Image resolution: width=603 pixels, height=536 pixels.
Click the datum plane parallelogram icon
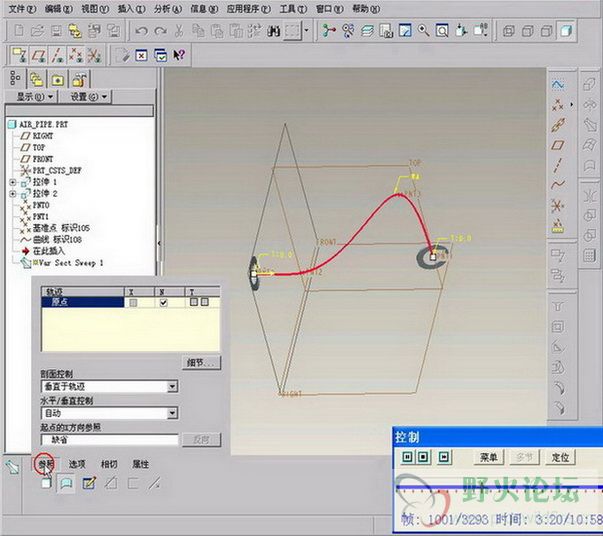pos(558,145)
